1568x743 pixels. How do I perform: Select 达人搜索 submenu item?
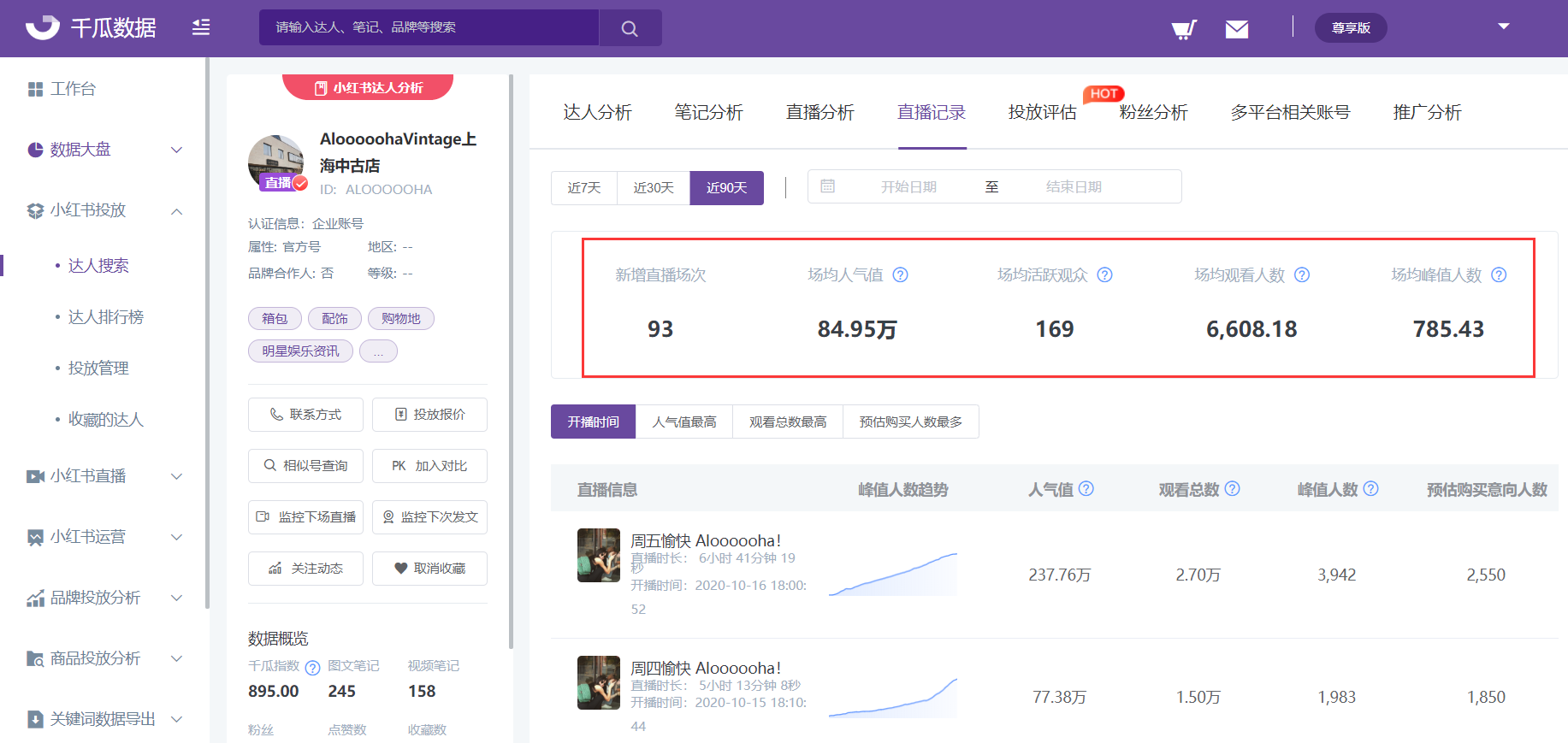coord(98,266)
